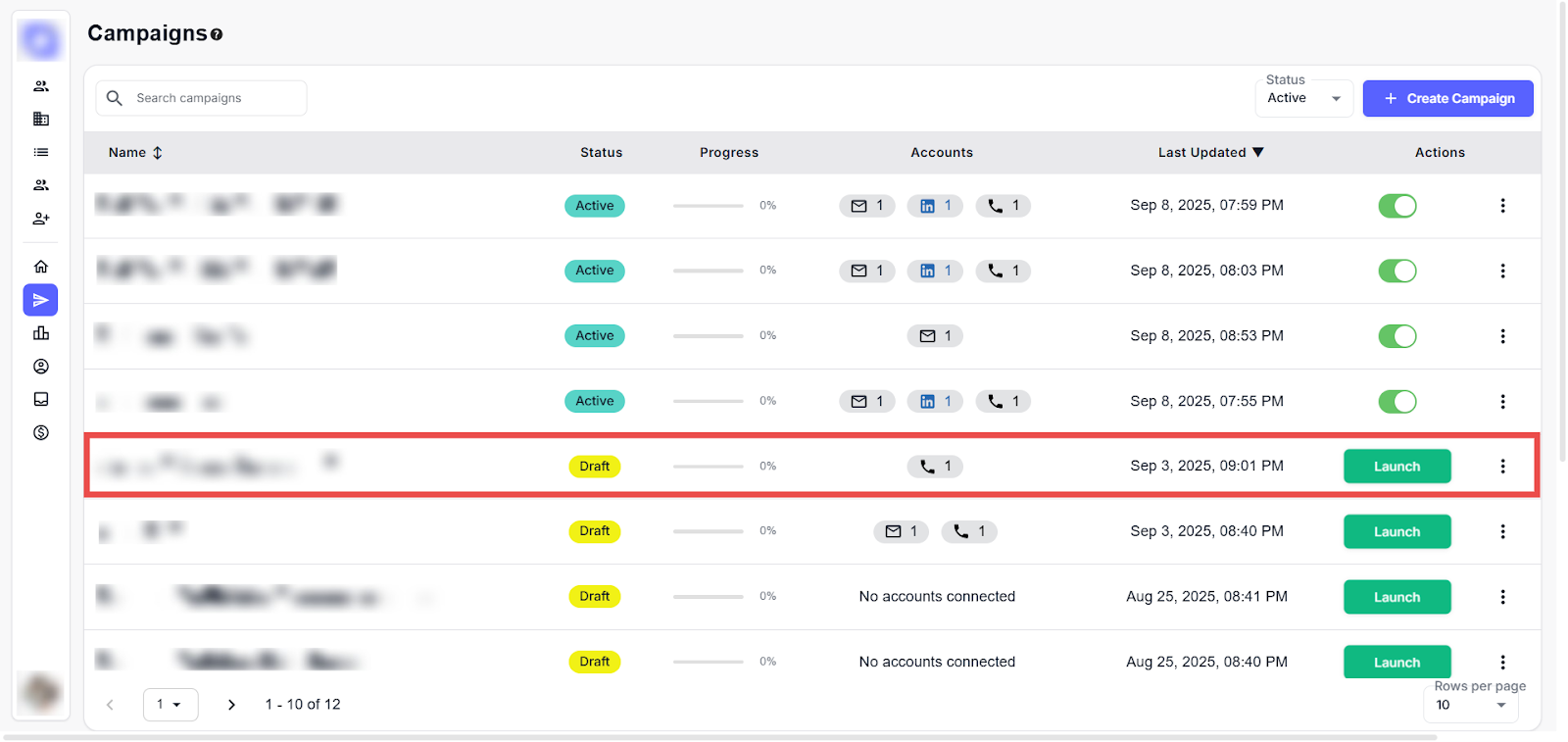Click the Create Campaign button

click(x=1447, y=98)
